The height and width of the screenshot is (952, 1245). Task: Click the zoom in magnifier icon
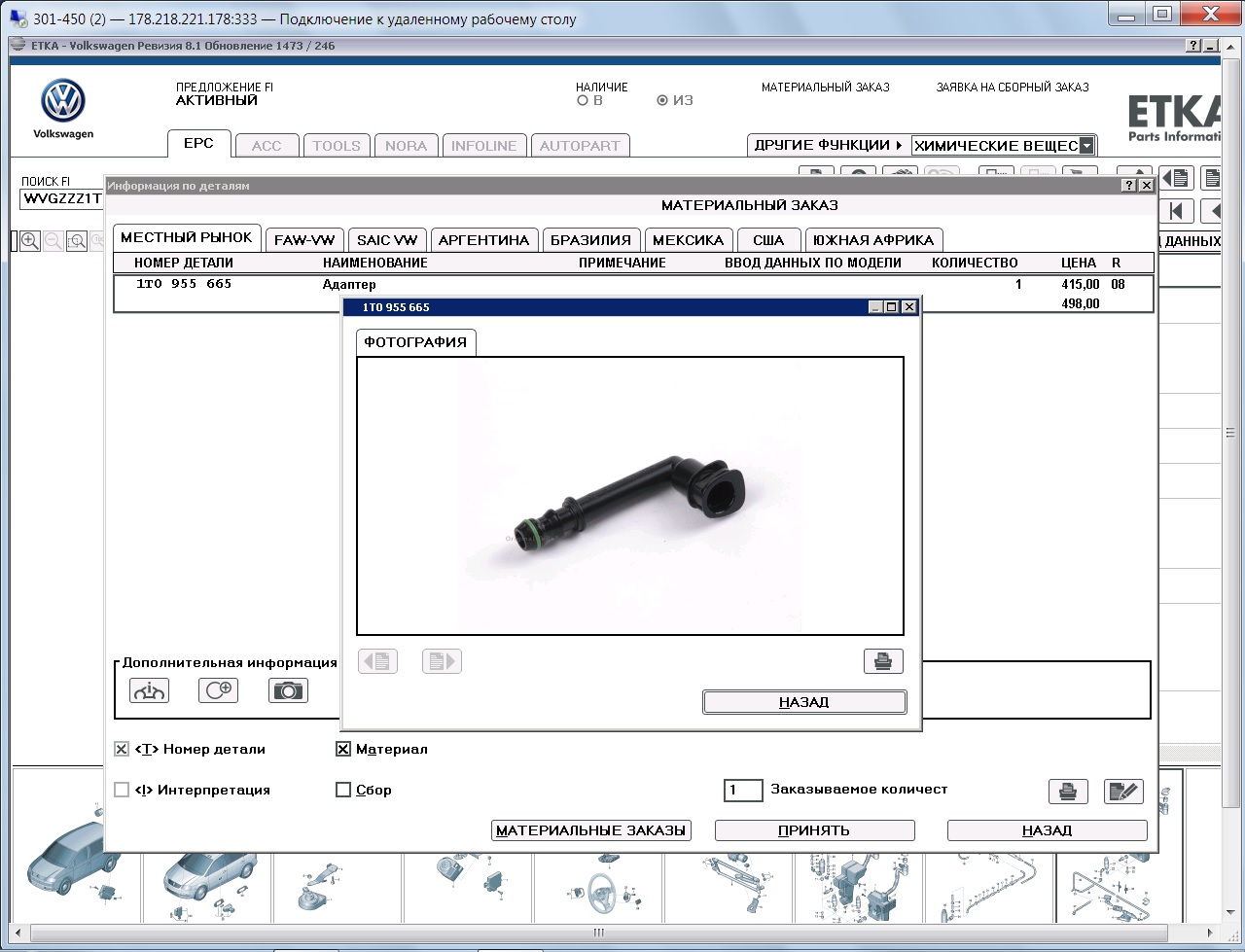(30, 241)
